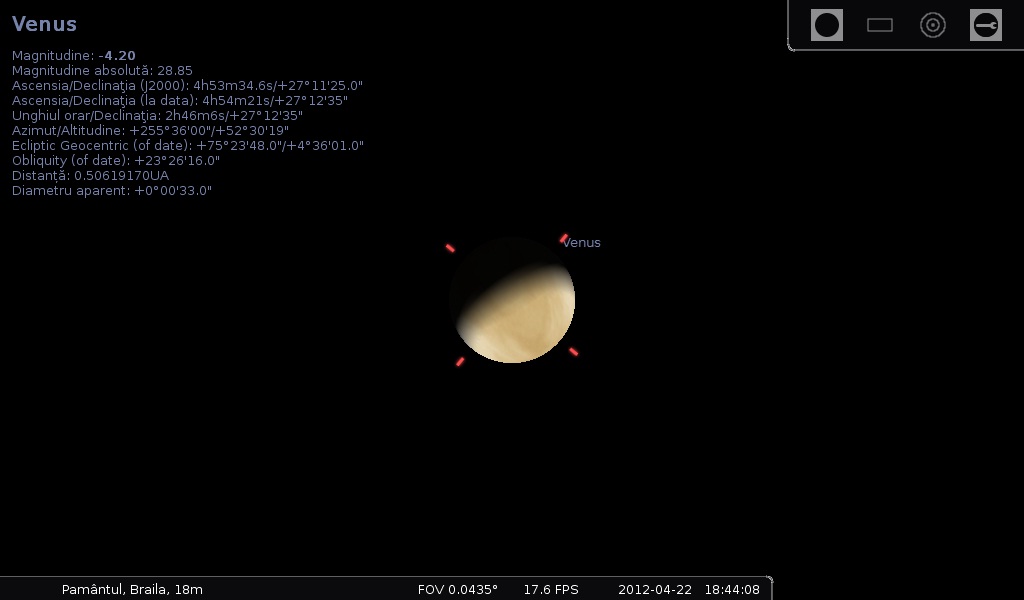This screenshot has width=1024, height=600.
Task: Click the date 2012-04-22 in status bar
Action: click(x=654, y=589)
